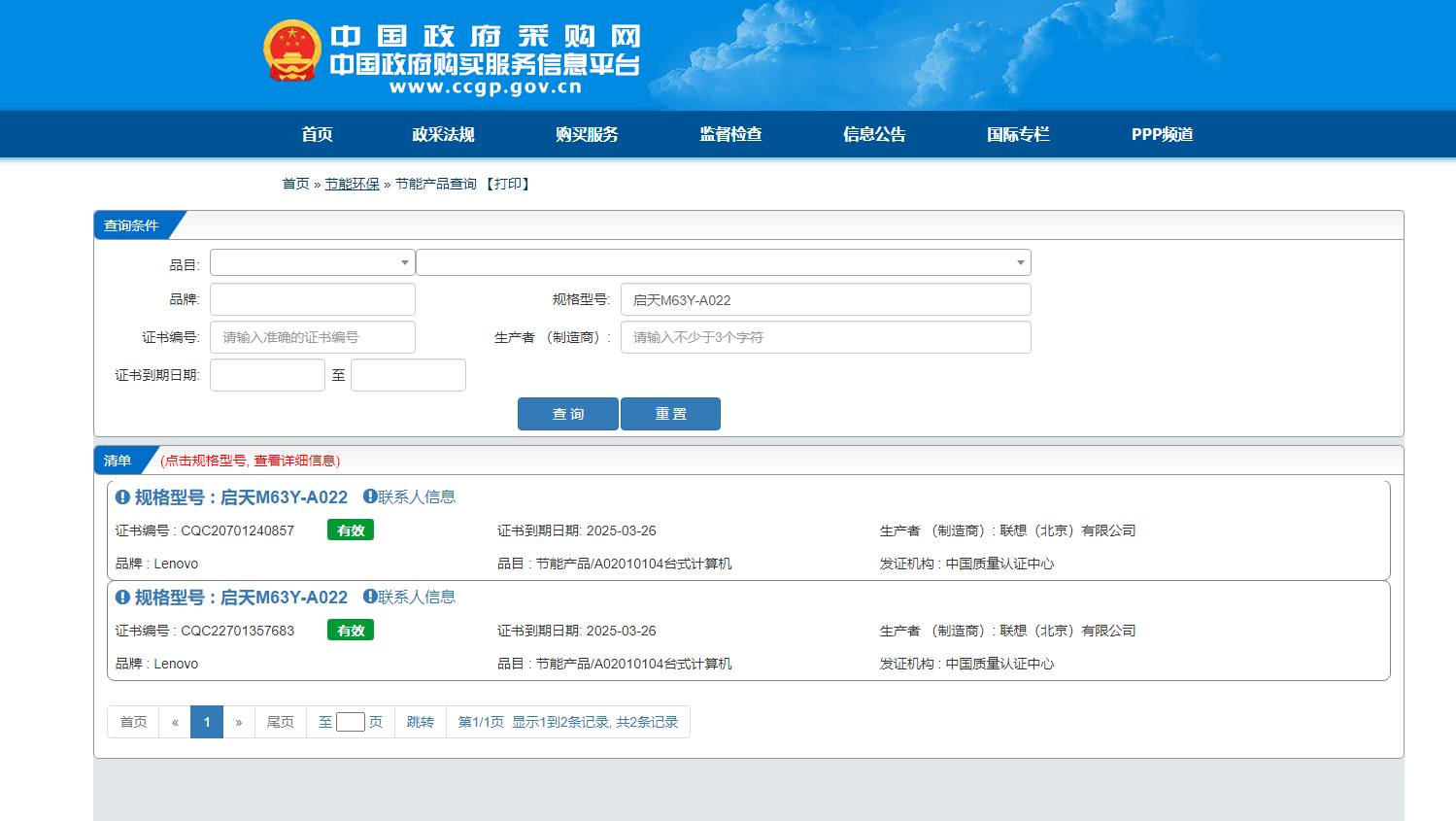1456x821 pixels.
Task: Go to 首页 in pagination
Action: point(133,722)
